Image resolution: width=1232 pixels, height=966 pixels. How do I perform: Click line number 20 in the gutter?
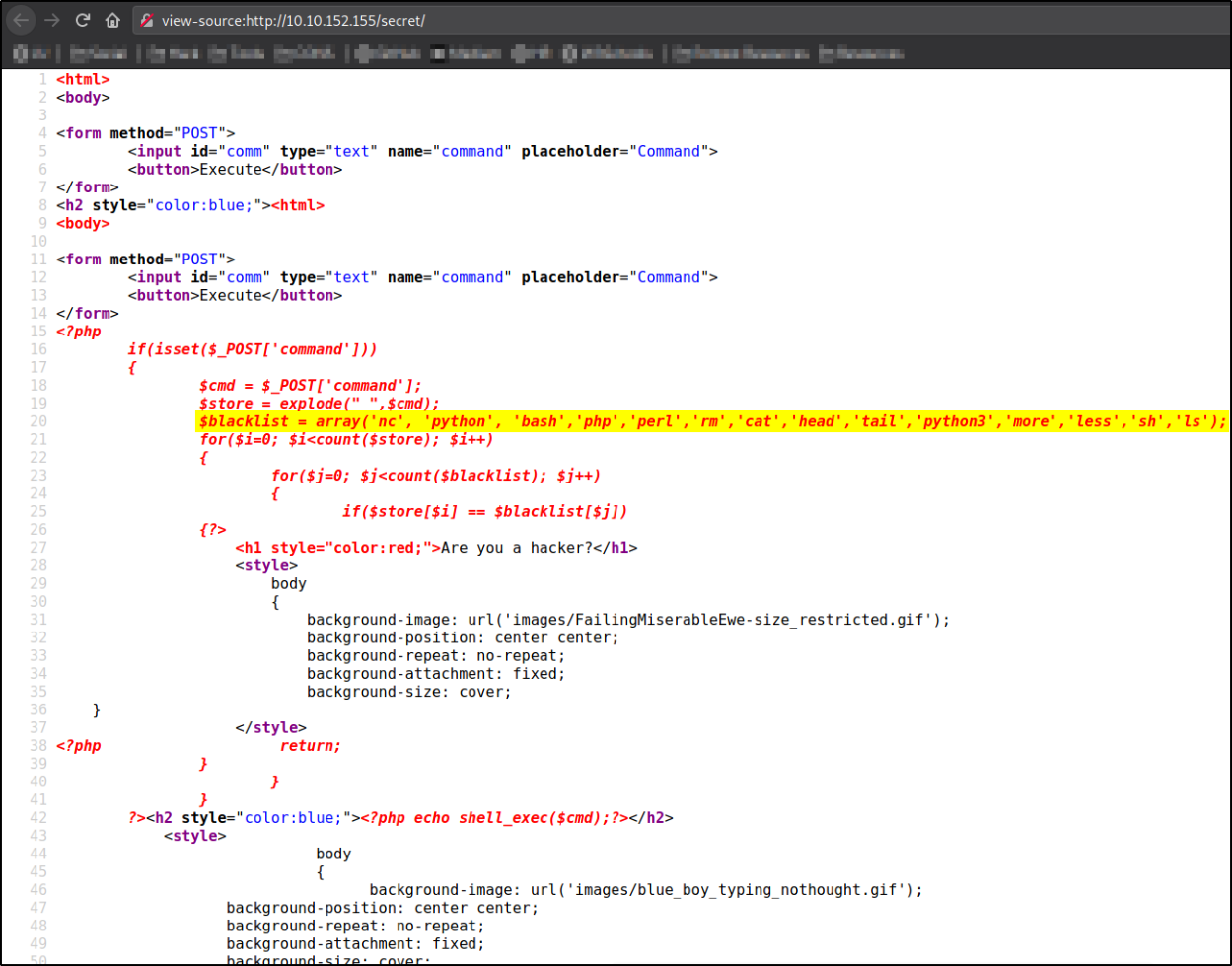tap(39, 421)
